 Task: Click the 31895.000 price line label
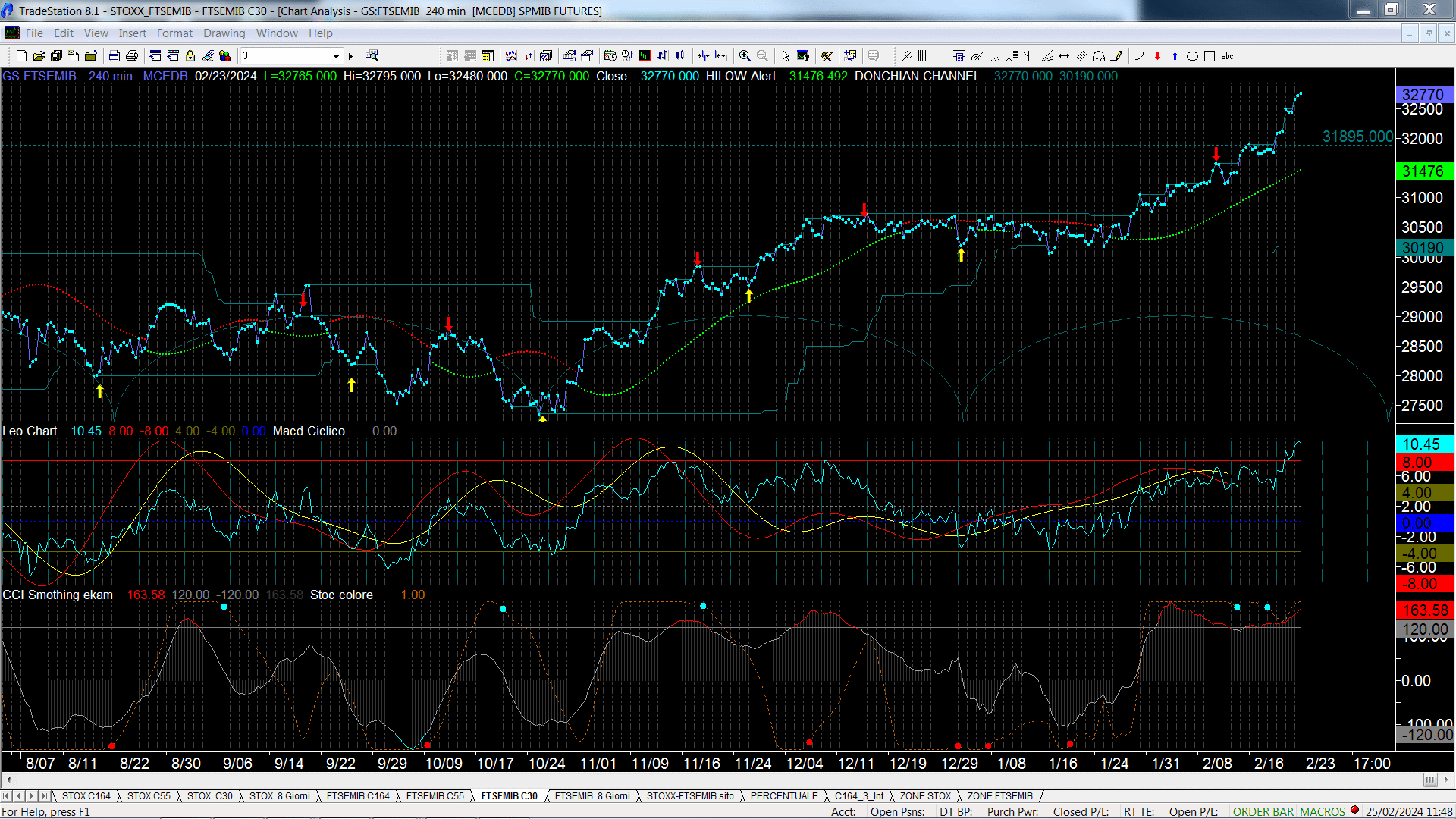tap(1357, 136)
